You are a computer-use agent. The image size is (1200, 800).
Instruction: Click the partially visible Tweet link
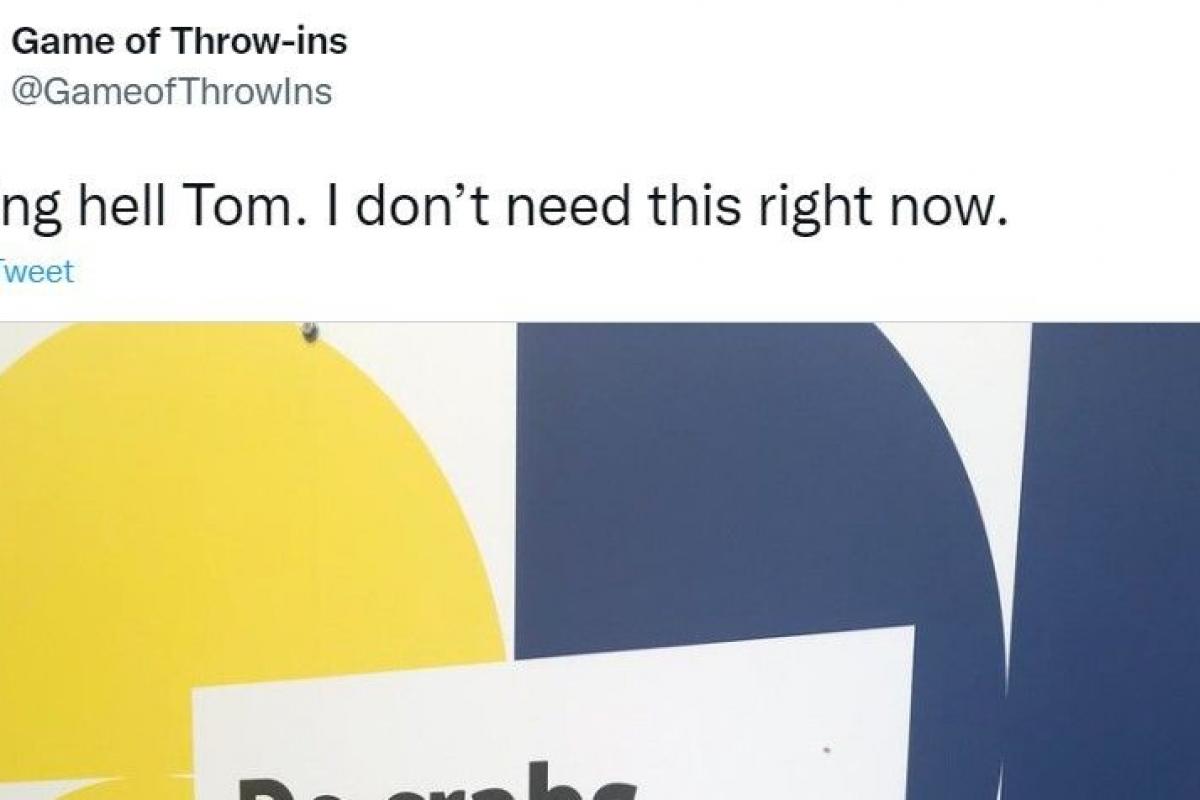pos(37,272)
